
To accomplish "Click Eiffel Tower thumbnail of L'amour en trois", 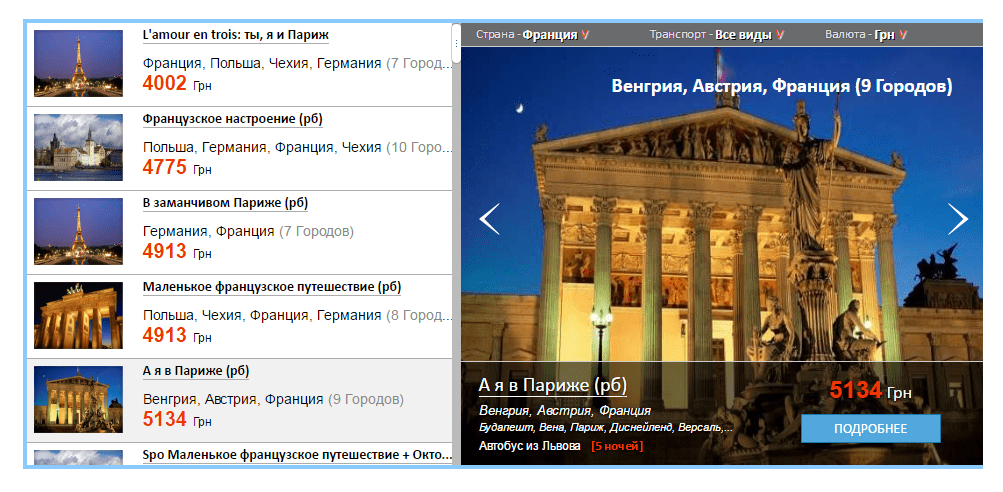I will tap(78, 63).
